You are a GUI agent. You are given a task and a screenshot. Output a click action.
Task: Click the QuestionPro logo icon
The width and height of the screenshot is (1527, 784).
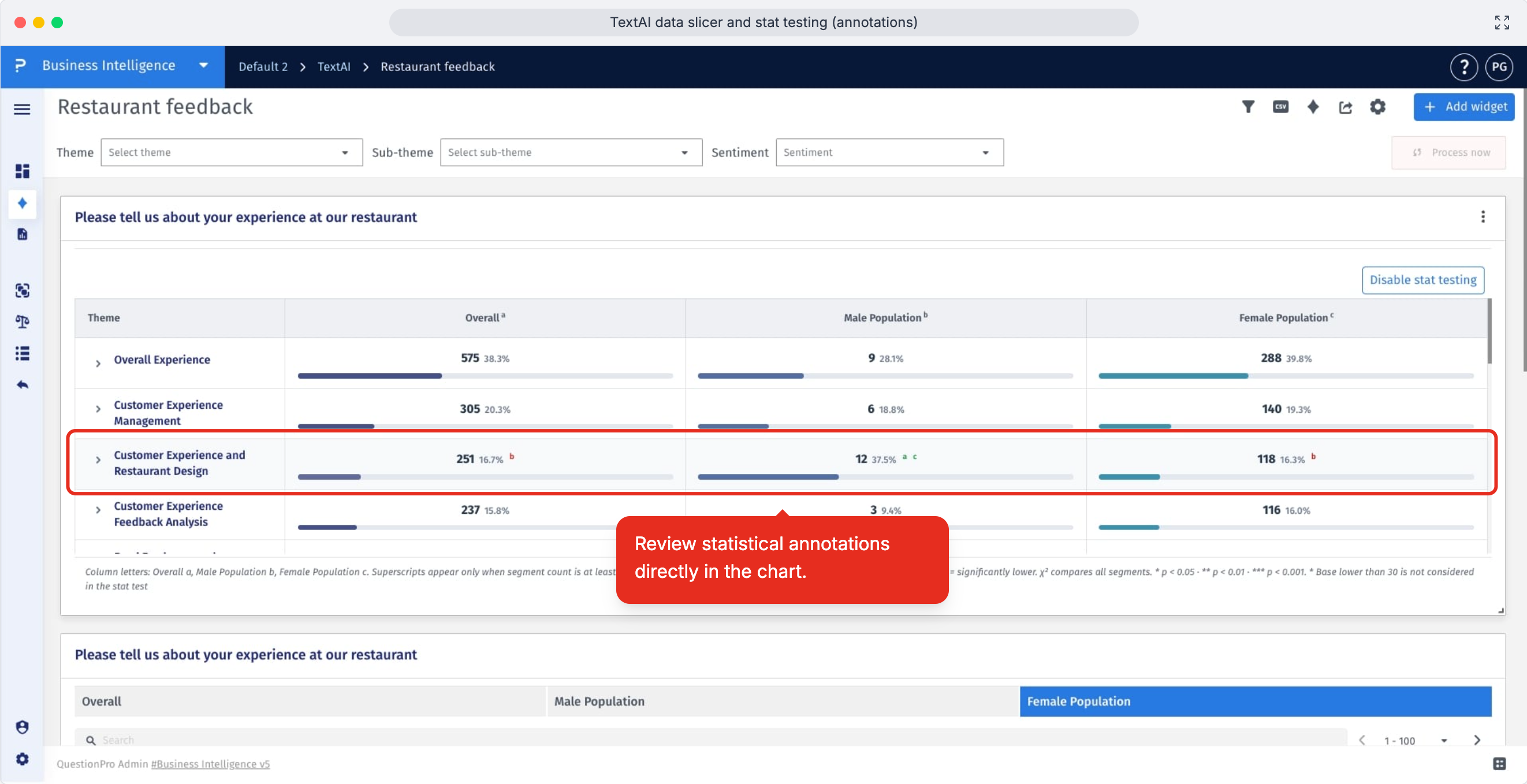[20, 65]
